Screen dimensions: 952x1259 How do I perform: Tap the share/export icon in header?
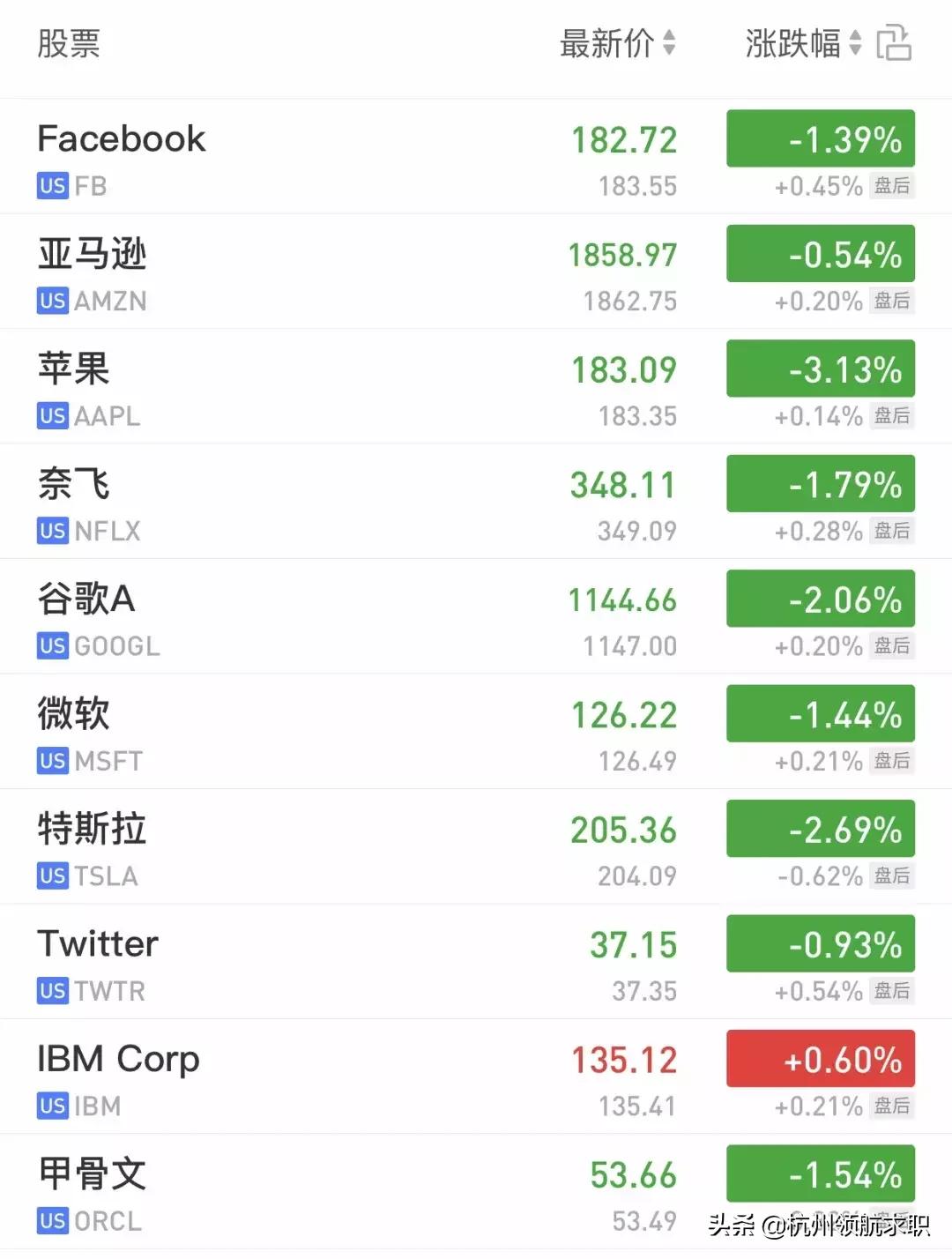(893, 43)
